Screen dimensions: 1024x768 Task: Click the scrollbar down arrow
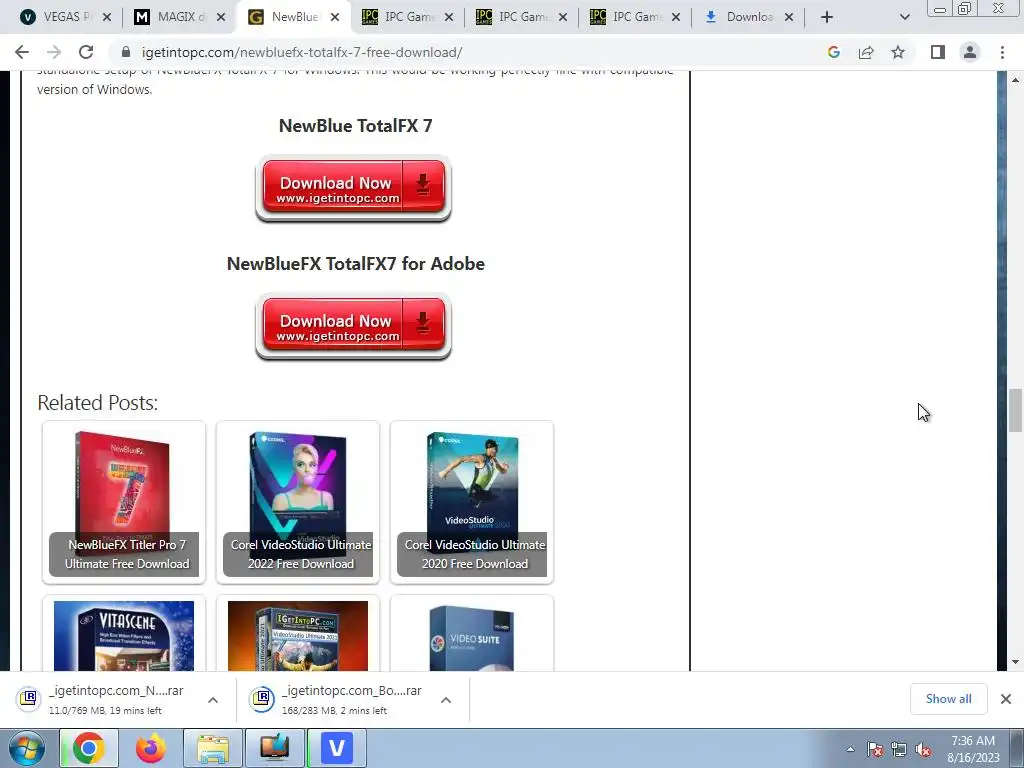(x=1015, y=662)
